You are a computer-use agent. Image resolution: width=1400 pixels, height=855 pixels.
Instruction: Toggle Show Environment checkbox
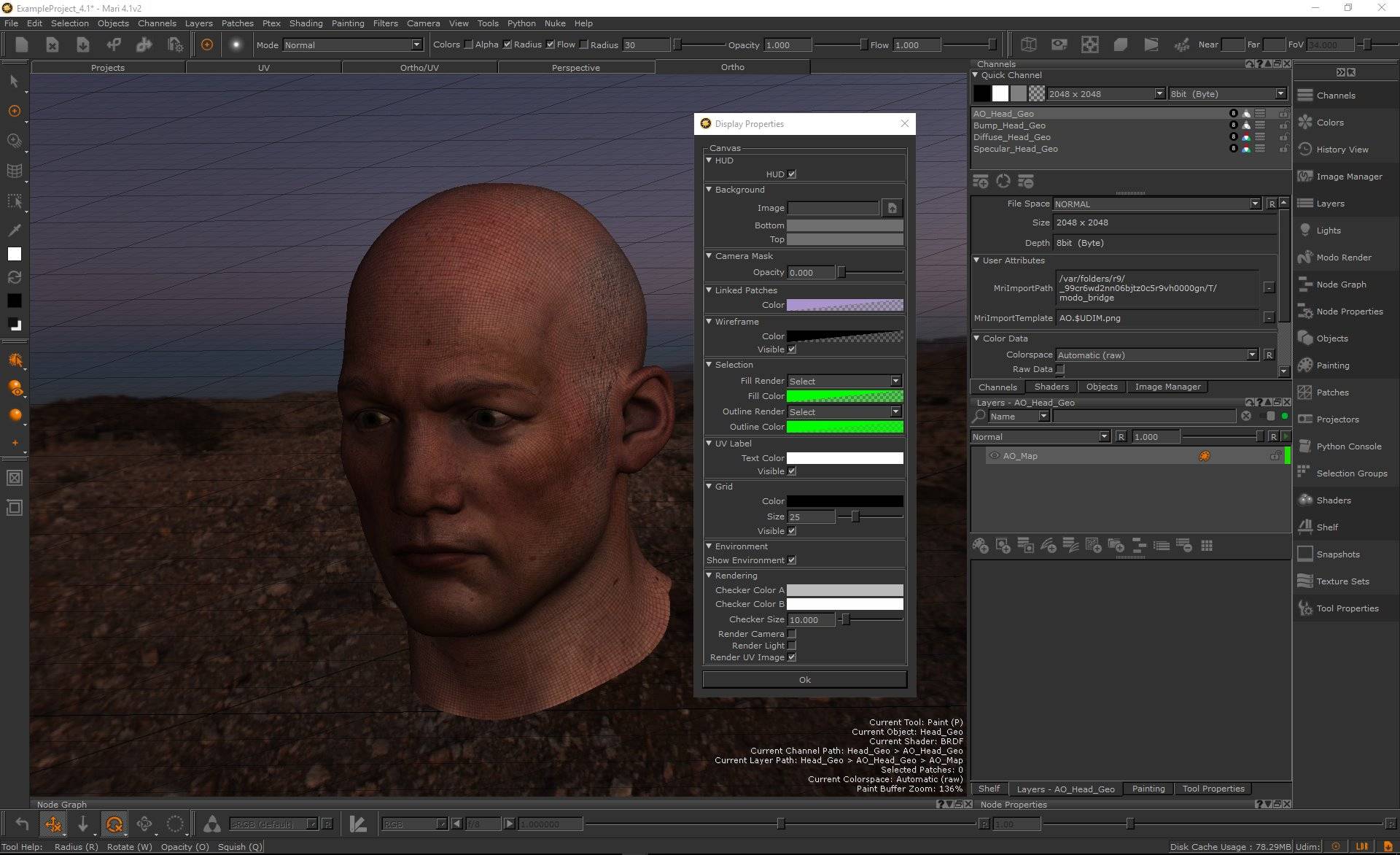pos(792,560)
